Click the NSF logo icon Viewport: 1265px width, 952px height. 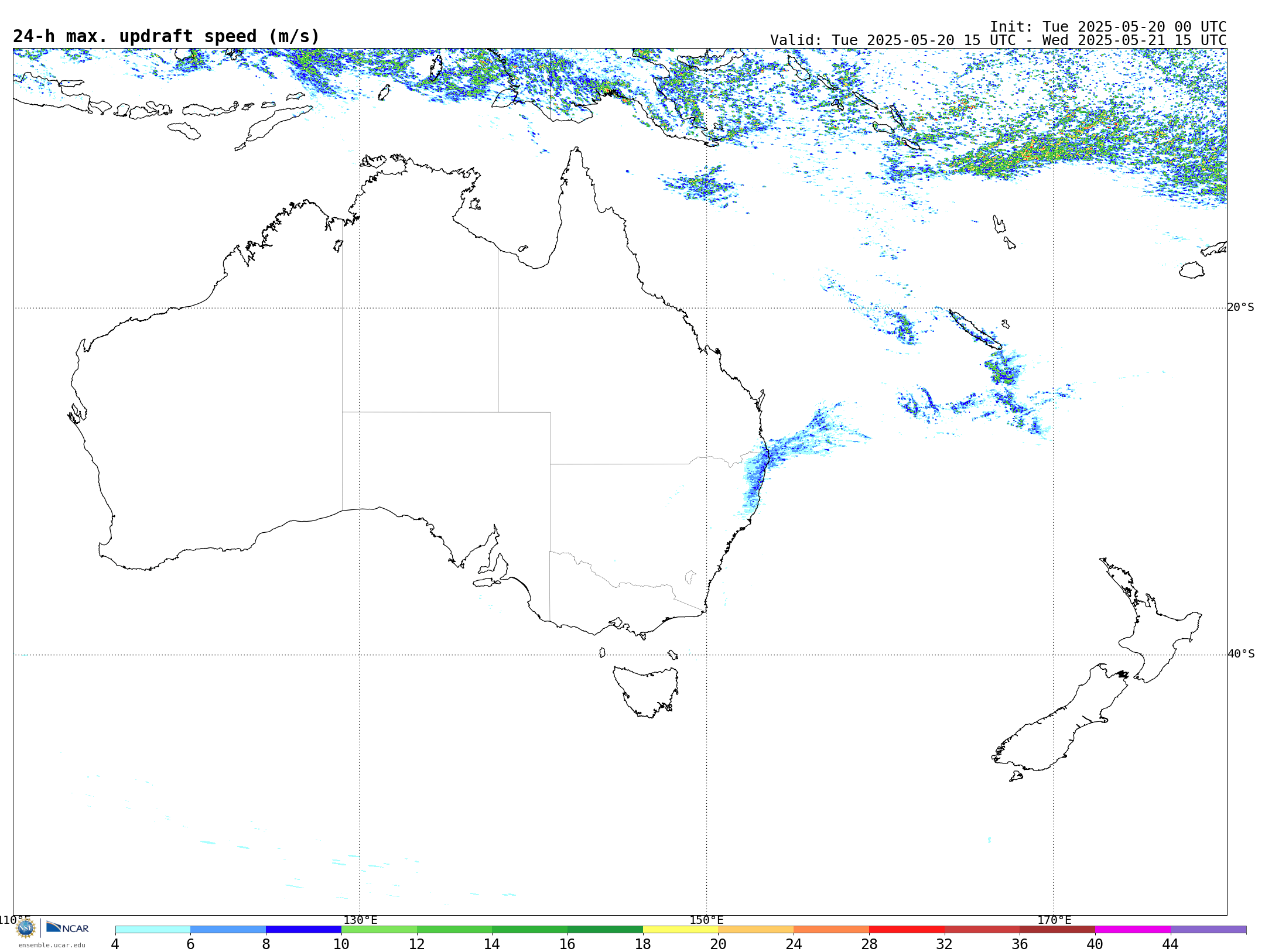tap(26, 928)
